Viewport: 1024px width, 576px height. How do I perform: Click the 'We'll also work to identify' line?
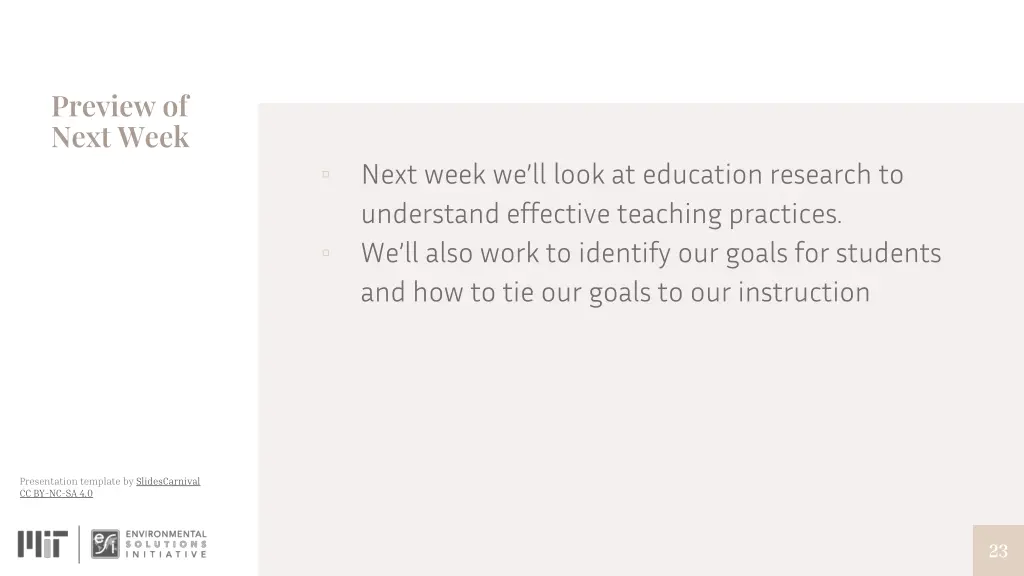651,253
